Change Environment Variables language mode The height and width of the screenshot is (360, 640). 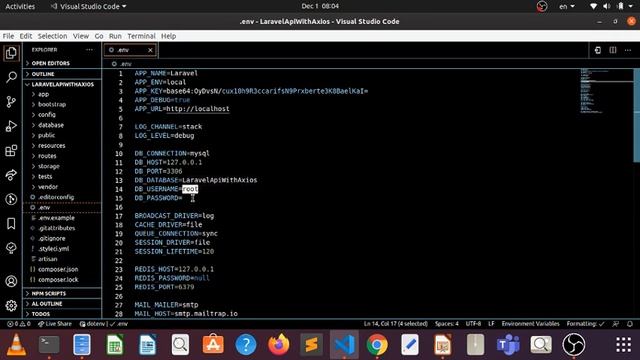click(530, 324)
